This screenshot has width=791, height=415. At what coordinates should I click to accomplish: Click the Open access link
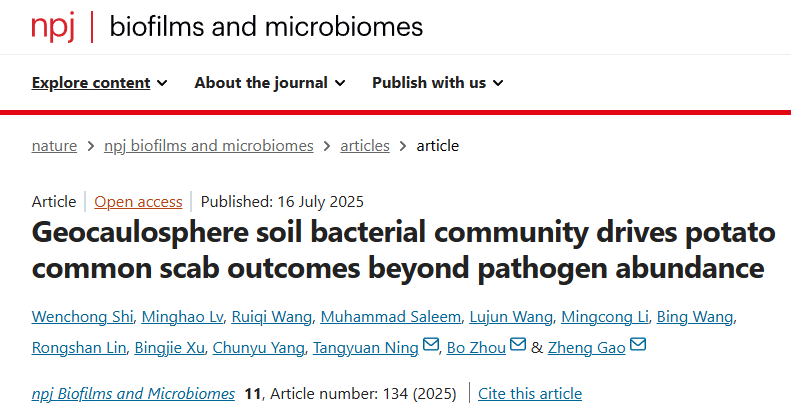138,201
